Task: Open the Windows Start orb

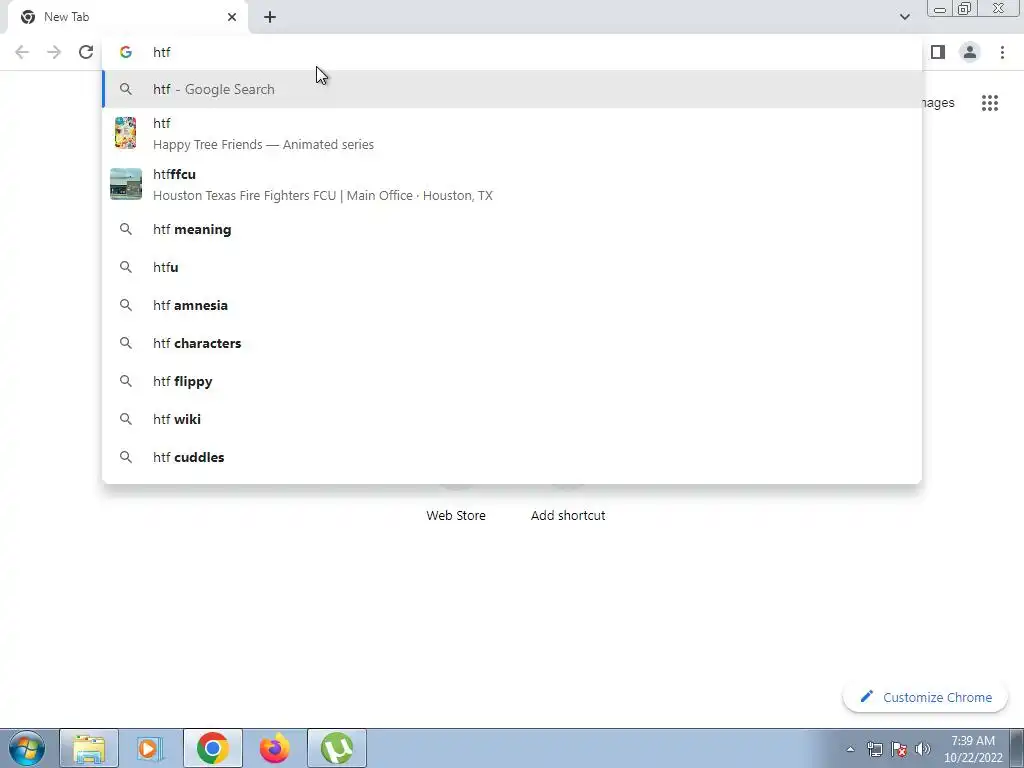Action: click(x=27, y=748)
